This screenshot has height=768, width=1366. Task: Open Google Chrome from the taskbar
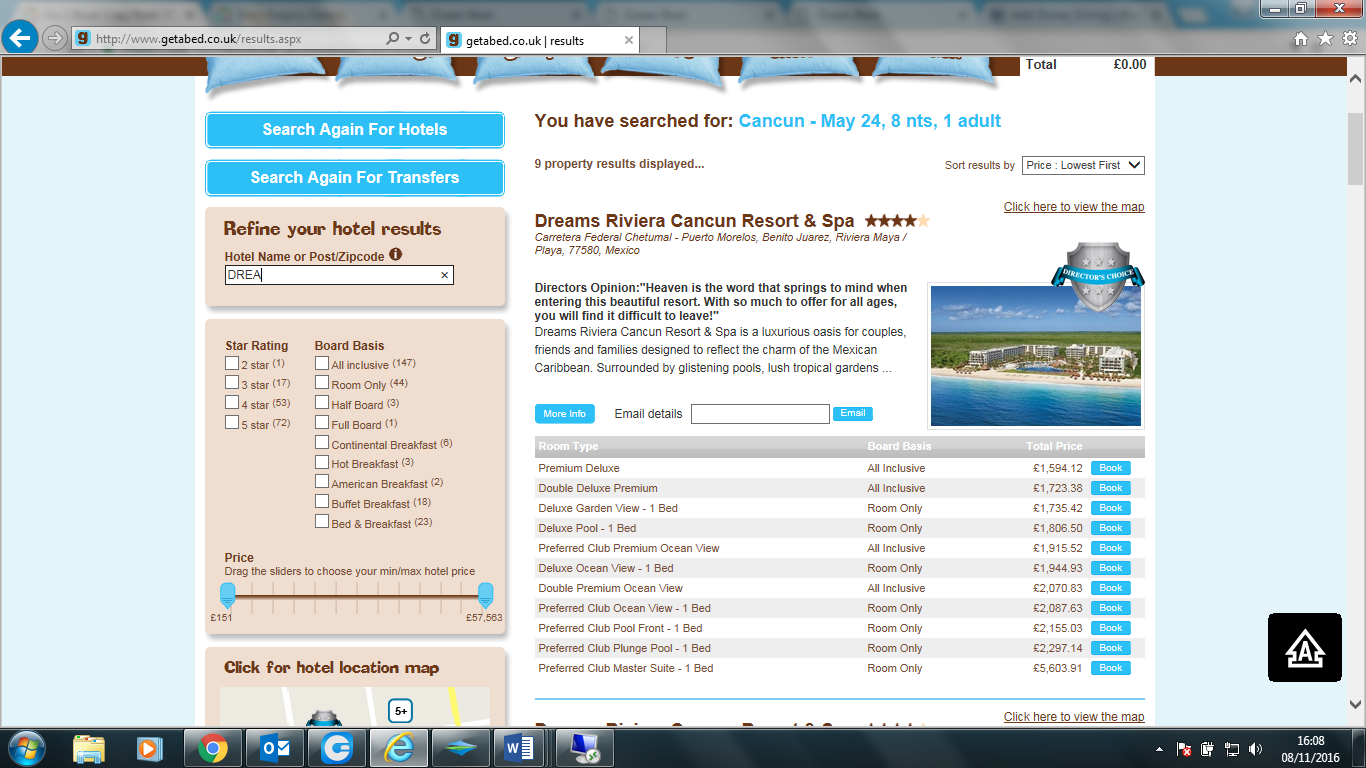pos(211,748)
